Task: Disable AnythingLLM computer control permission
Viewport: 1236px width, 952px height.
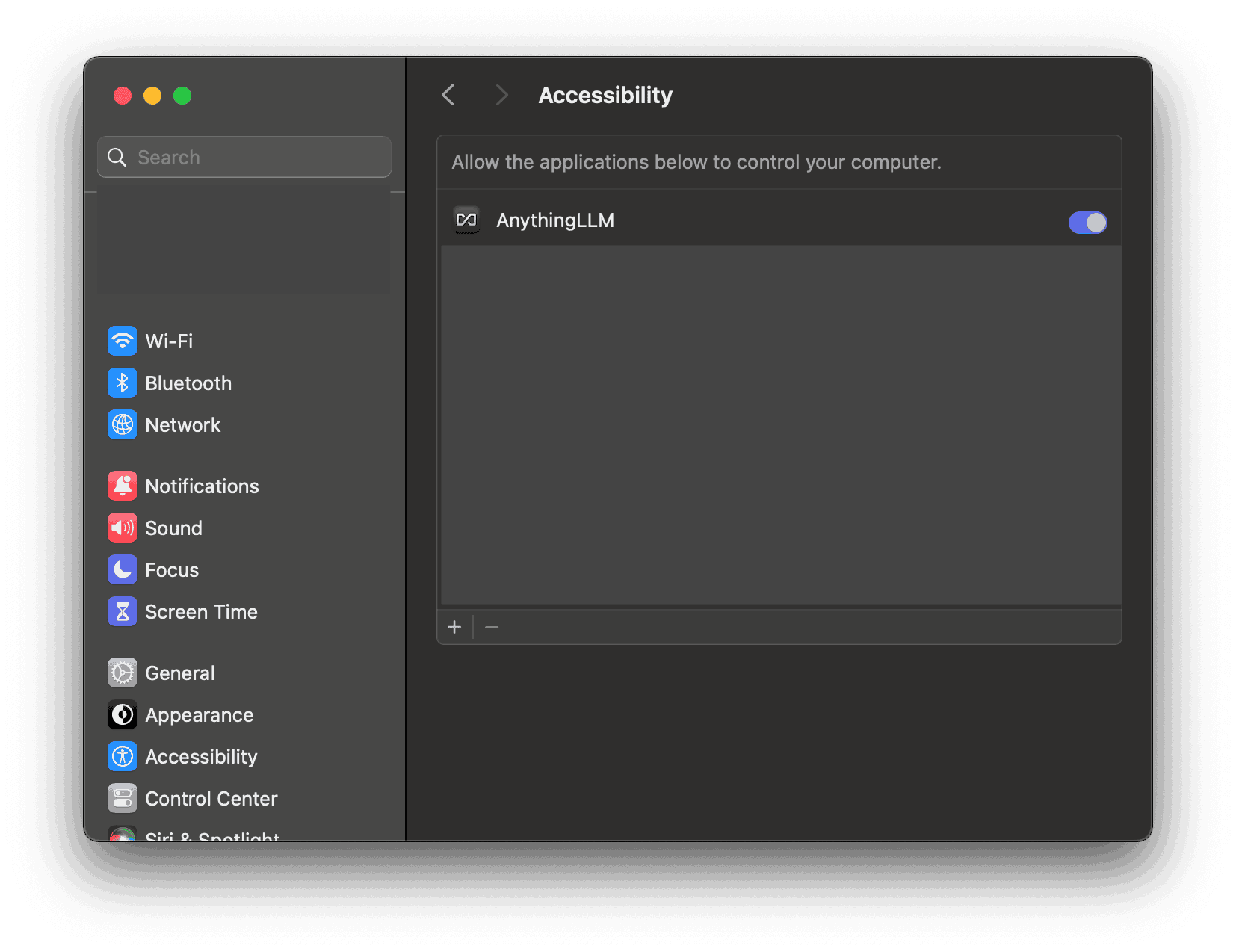Action: click(1087, 222)
